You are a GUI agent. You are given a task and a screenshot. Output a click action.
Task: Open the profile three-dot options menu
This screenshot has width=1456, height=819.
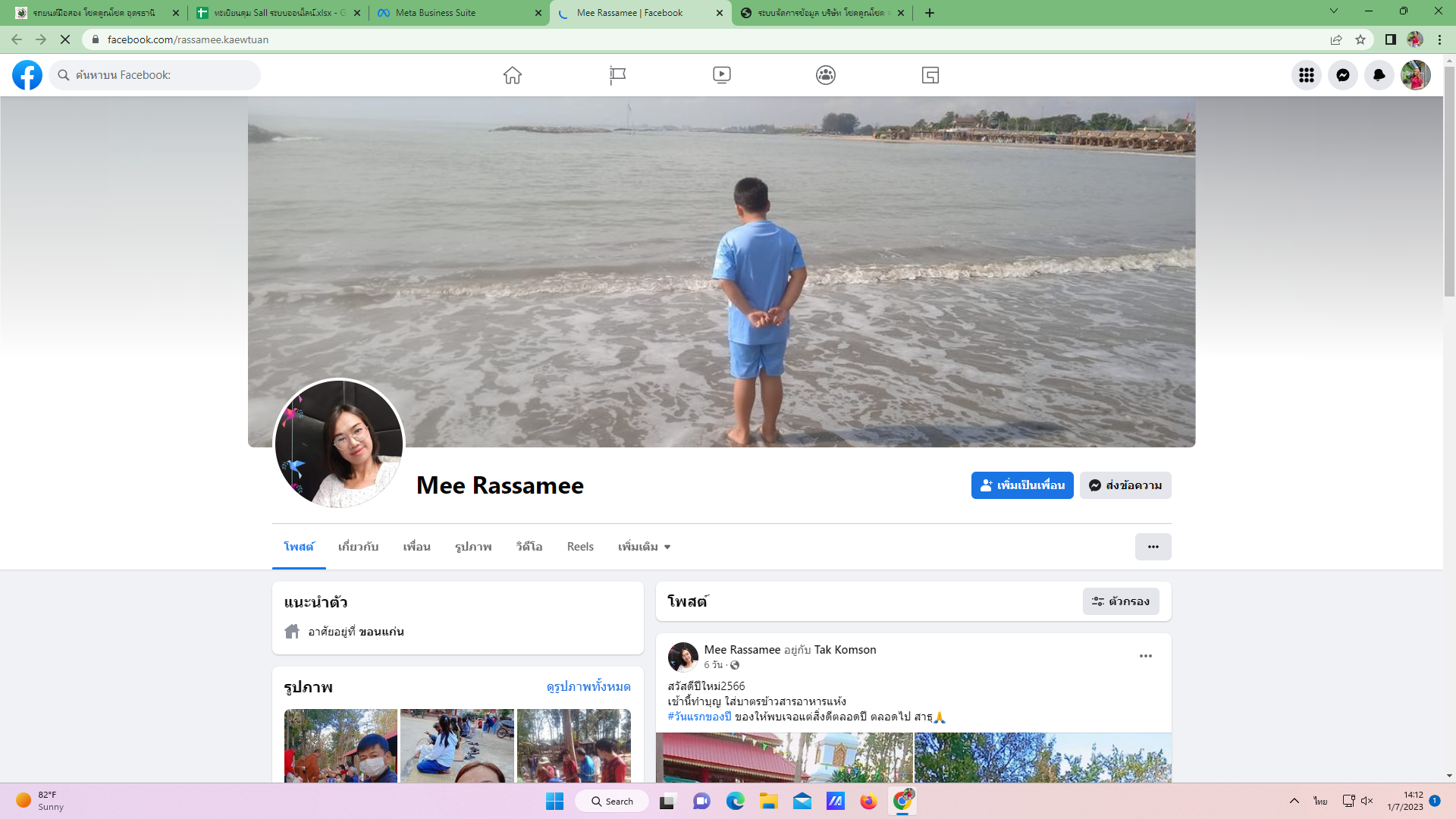click(x=1153, y=547)
